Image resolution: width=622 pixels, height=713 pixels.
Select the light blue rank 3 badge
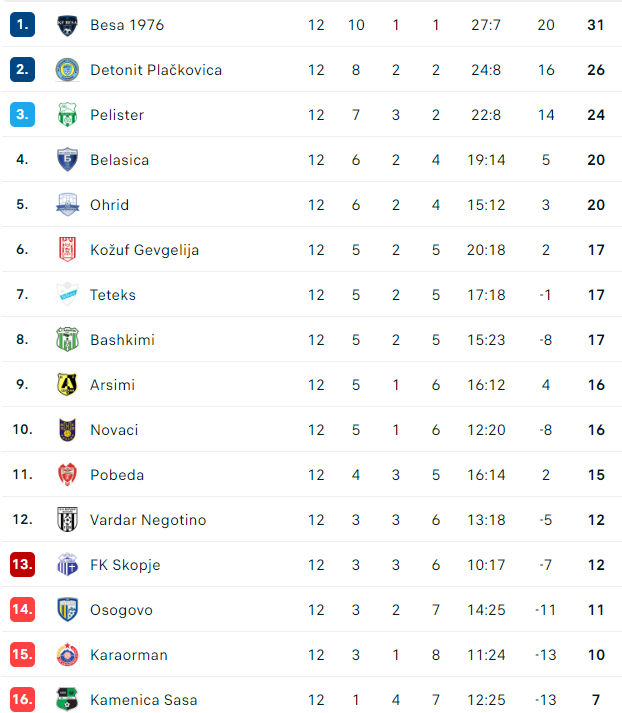tap(22, 115)
